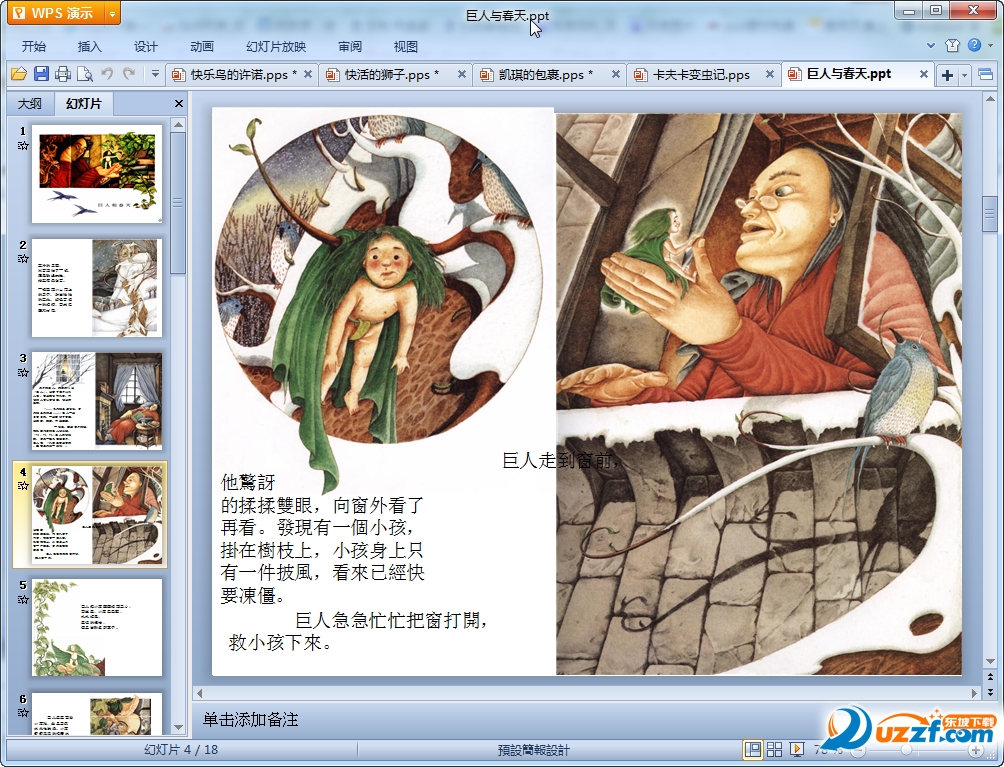Add a new document tab with the plus button
This screenshot has width=1004, height=767.
point(947,75)
